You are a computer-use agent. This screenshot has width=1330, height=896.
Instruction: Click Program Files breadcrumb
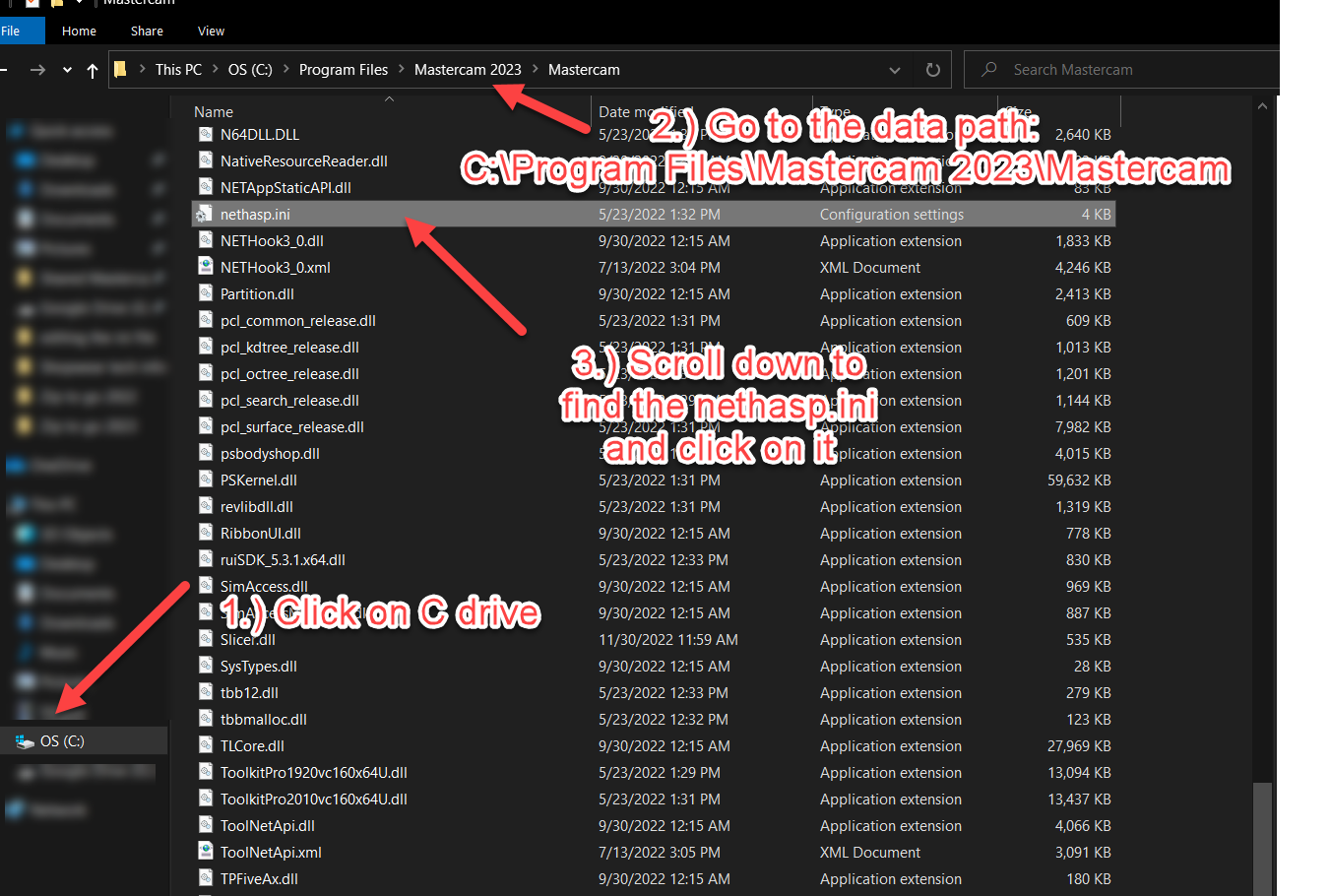click(344, 70)
